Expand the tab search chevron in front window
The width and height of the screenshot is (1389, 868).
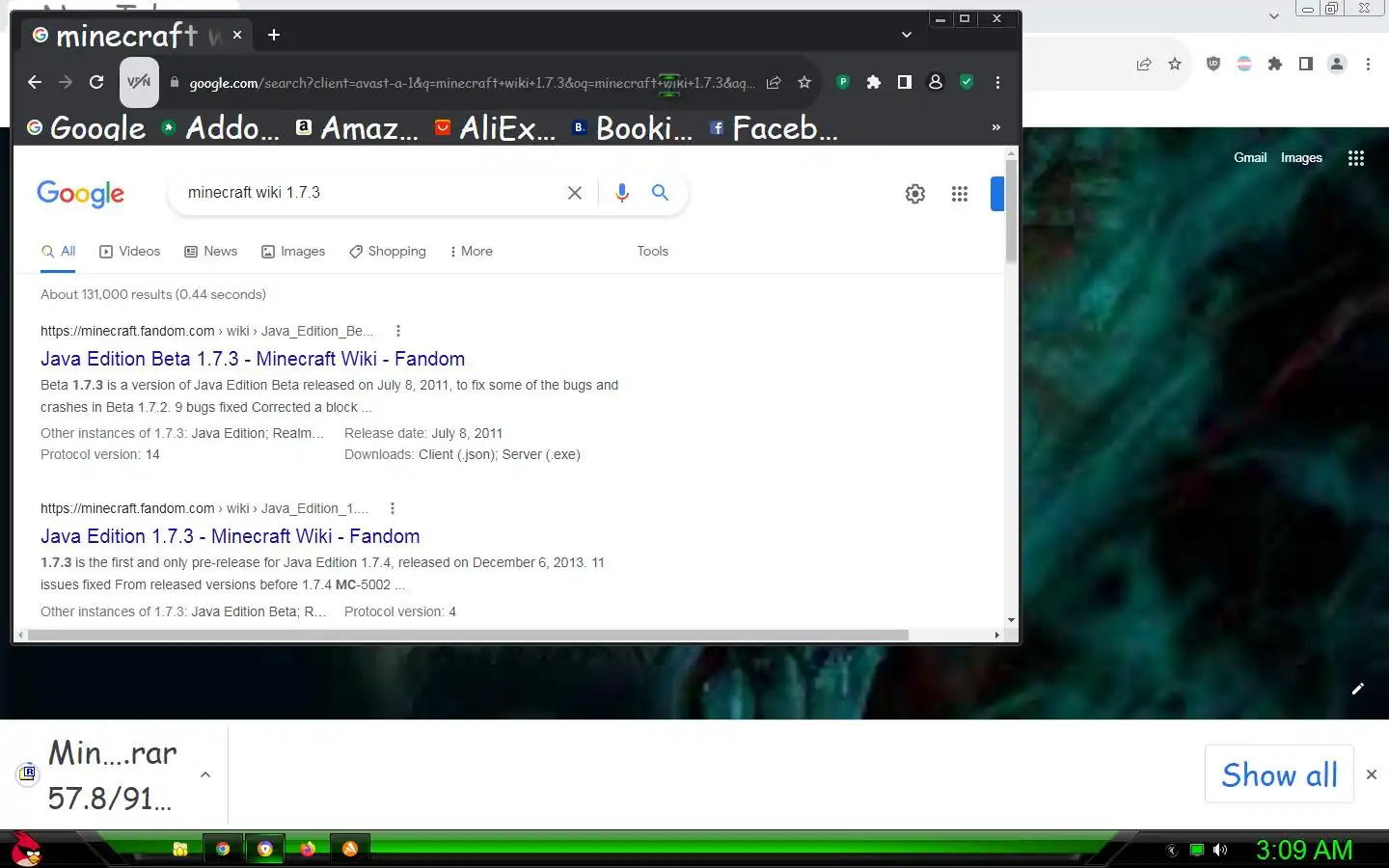pyautogui.click(x=907, y=35)
